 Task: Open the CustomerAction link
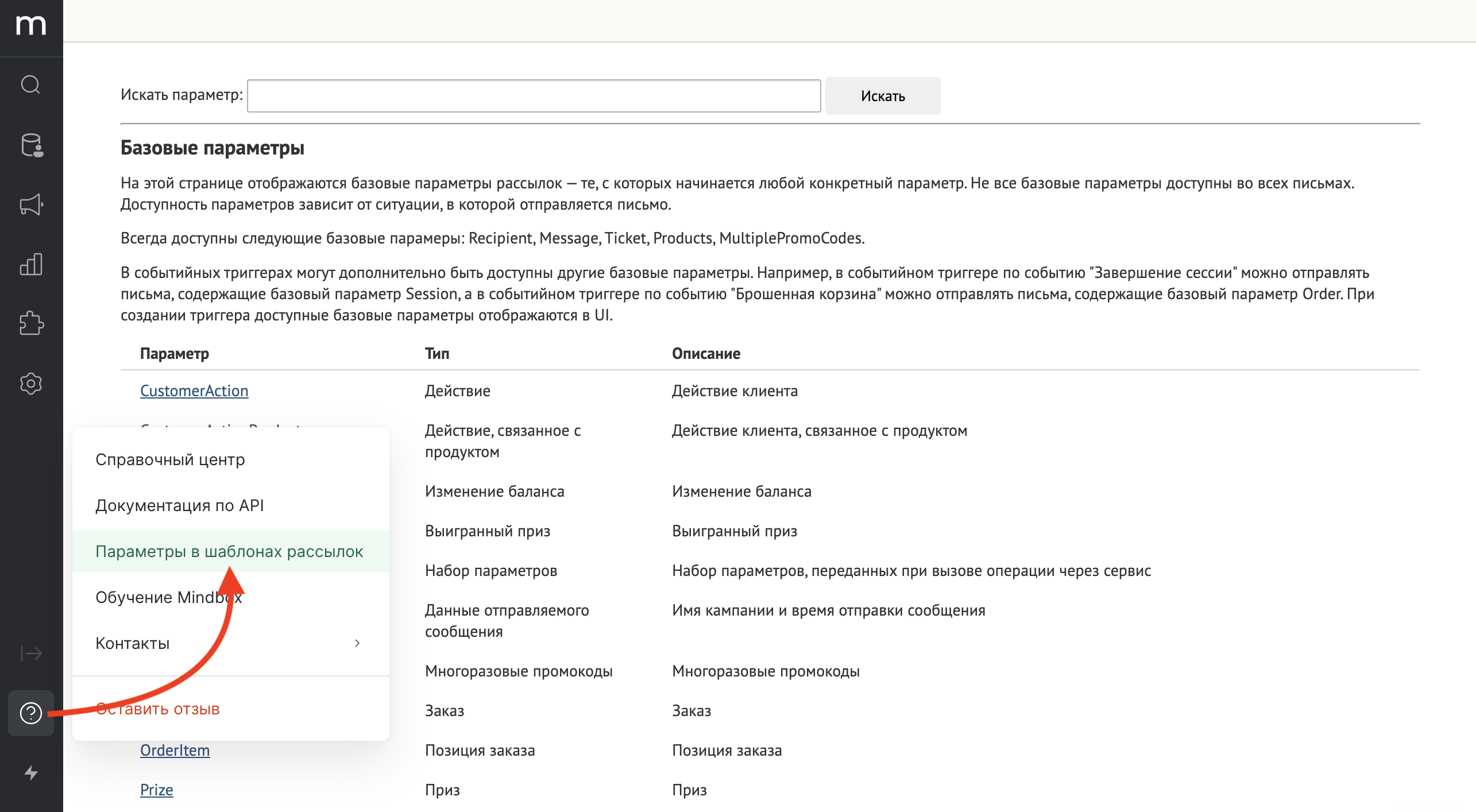pos(194,390)
